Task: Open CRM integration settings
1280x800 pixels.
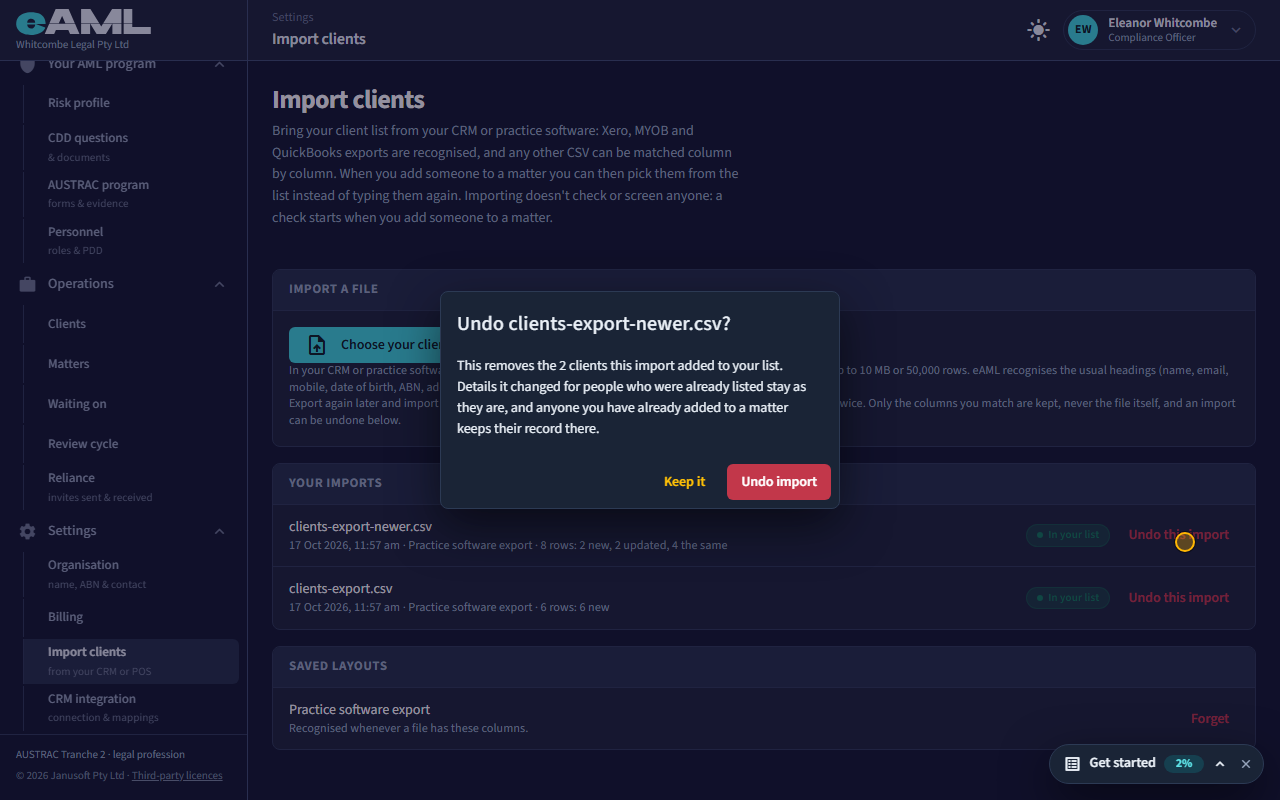Action: tap(131, 707)
